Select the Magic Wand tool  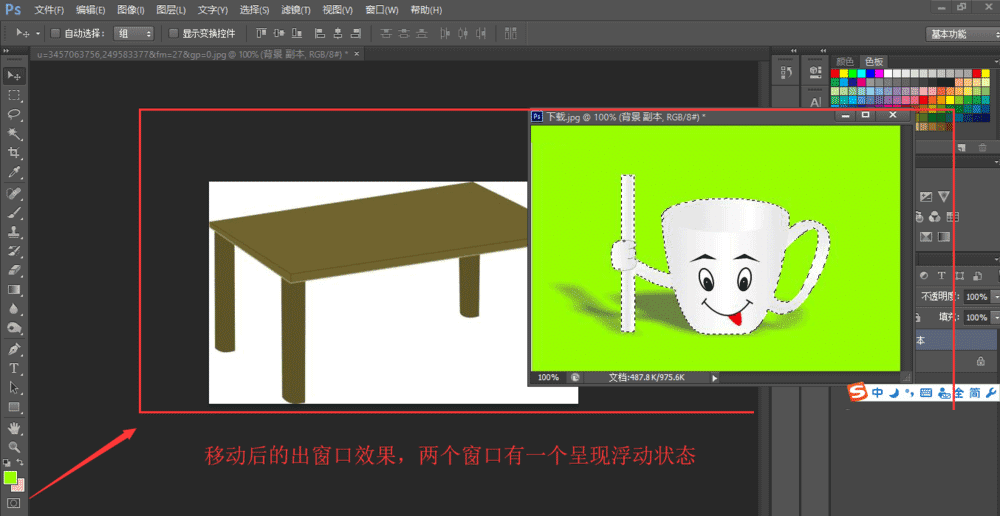coord(14,133)
